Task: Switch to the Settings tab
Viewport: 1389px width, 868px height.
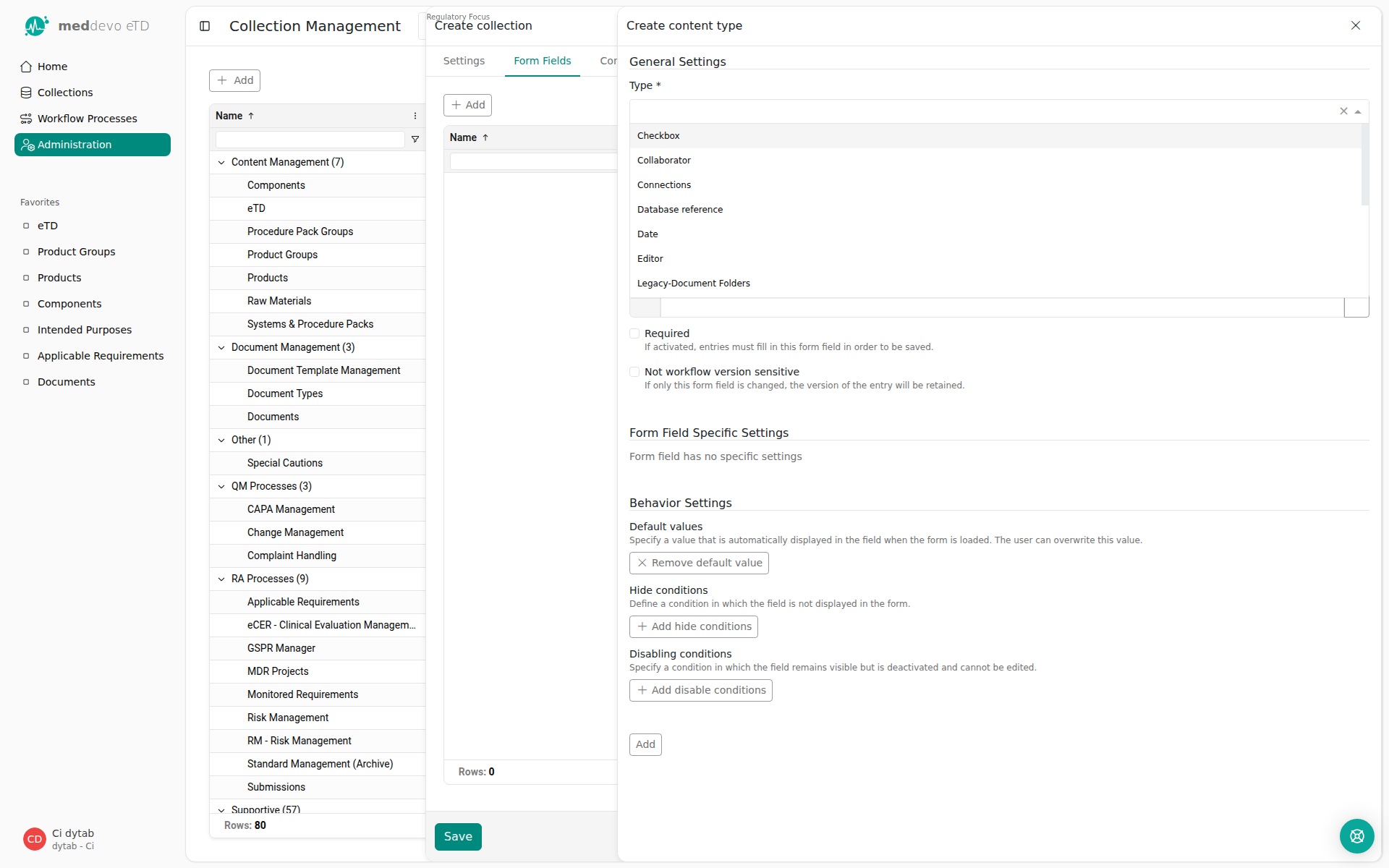Action: 464,61
